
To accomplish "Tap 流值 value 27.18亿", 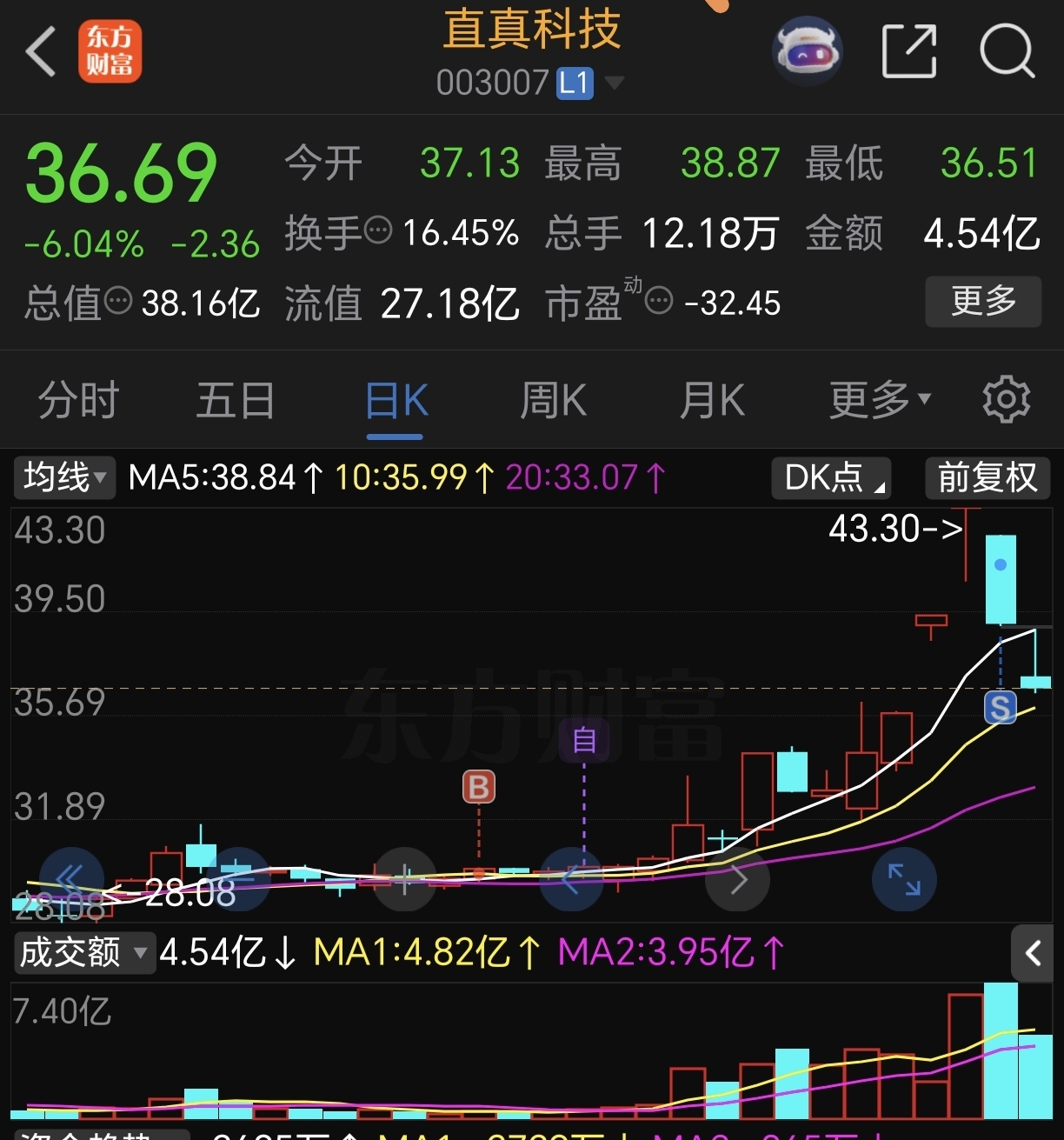I will click(x=450, y=303).
